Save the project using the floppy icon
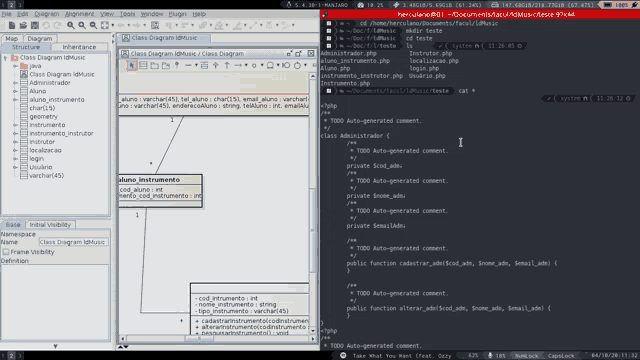The image size is (640, 360). tap(35, 25)
